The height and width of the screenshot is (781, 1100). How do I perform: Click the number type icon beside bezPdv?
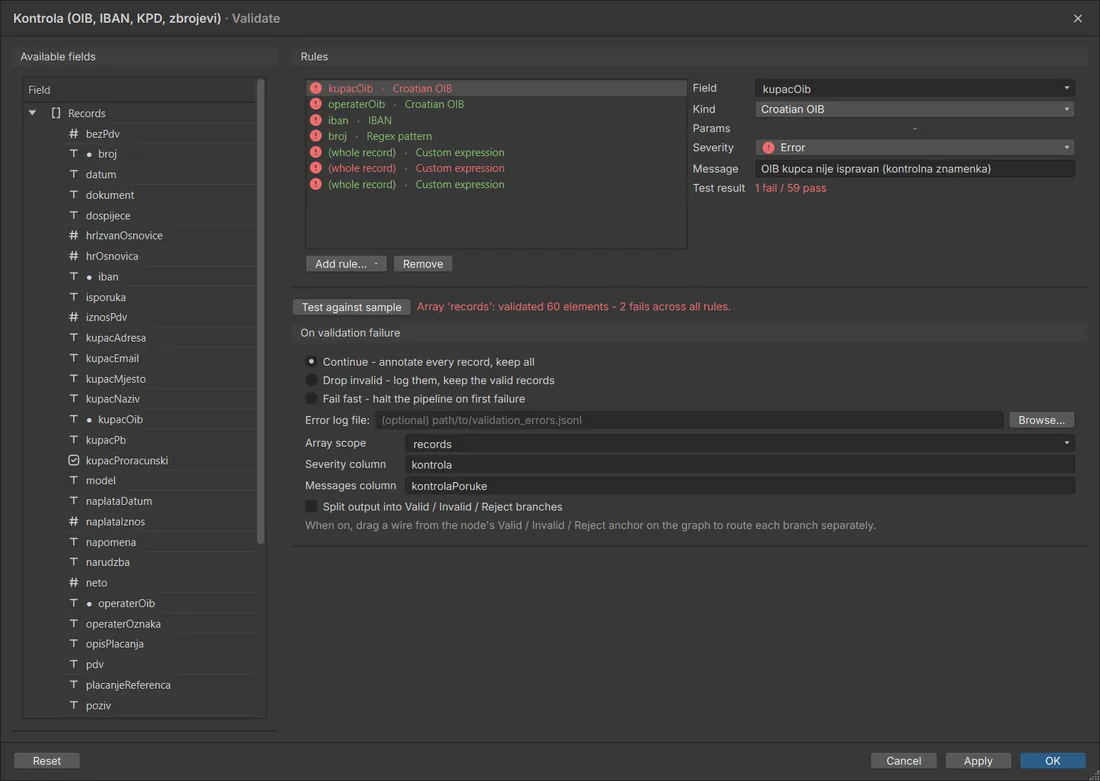click(x=74, y=133)
